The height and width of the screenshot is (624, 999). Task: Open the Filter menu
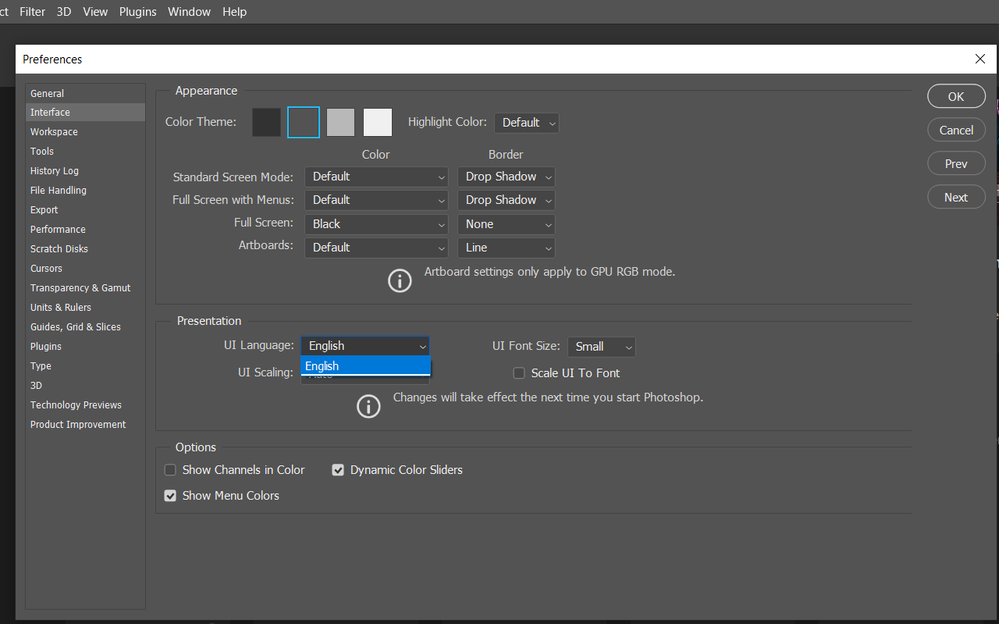coord(32,11)
